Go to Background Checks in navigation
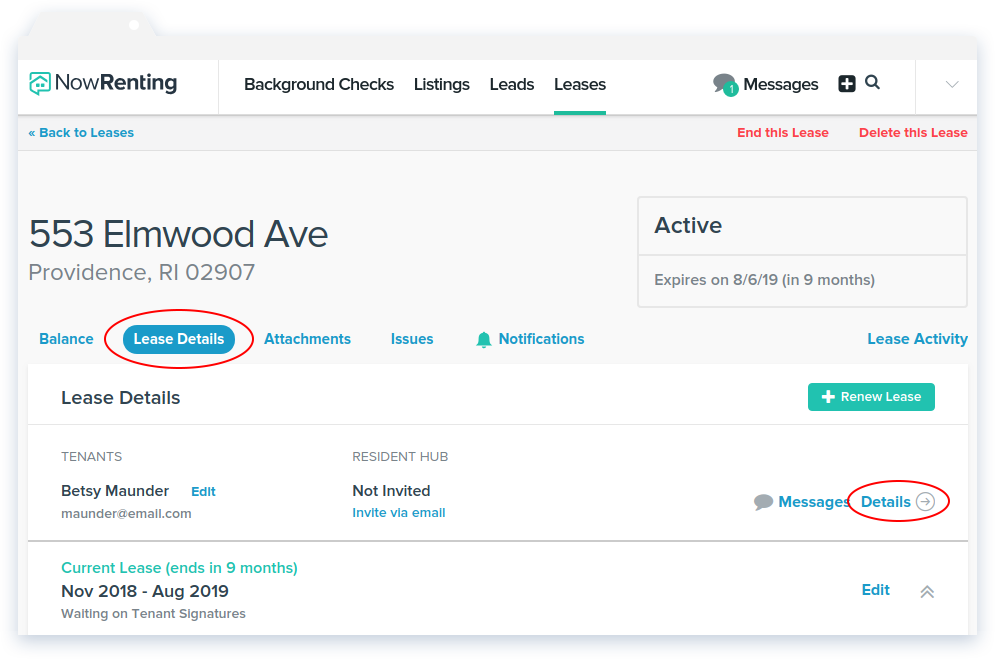This screenshot has width=995, height=659. (x=319, y=84)
